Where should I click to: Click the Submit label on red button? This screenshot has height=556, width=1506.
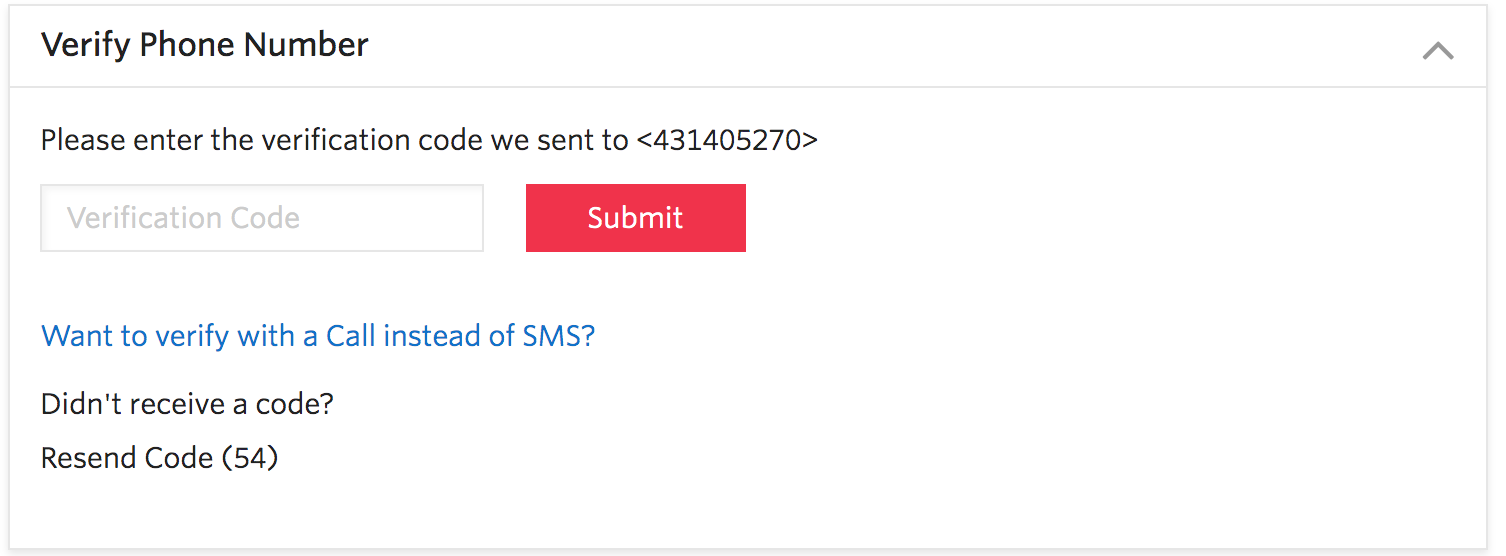point(636,218)
